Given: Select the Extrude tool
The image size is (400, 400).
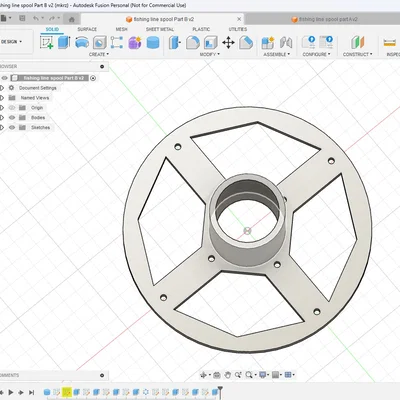Looking at the screenshot, I should (64, 43).
